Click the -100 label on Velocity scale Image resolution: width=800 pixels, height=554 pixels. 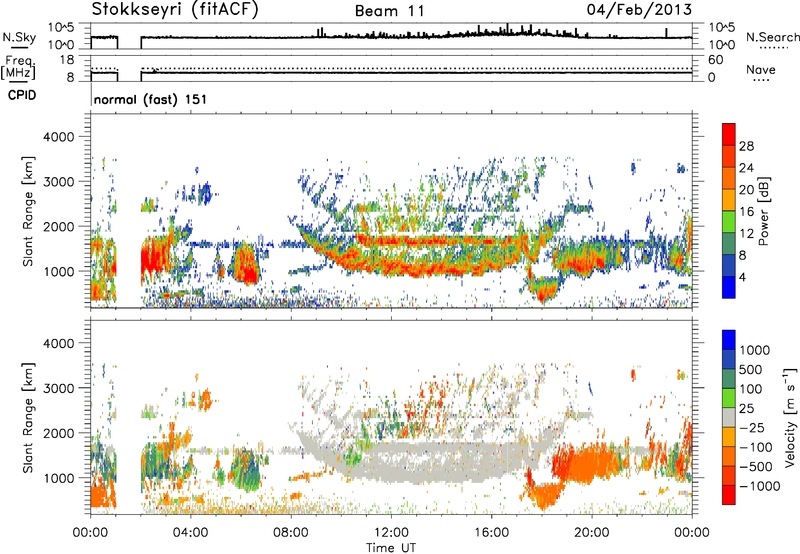[x=756, y=447]
